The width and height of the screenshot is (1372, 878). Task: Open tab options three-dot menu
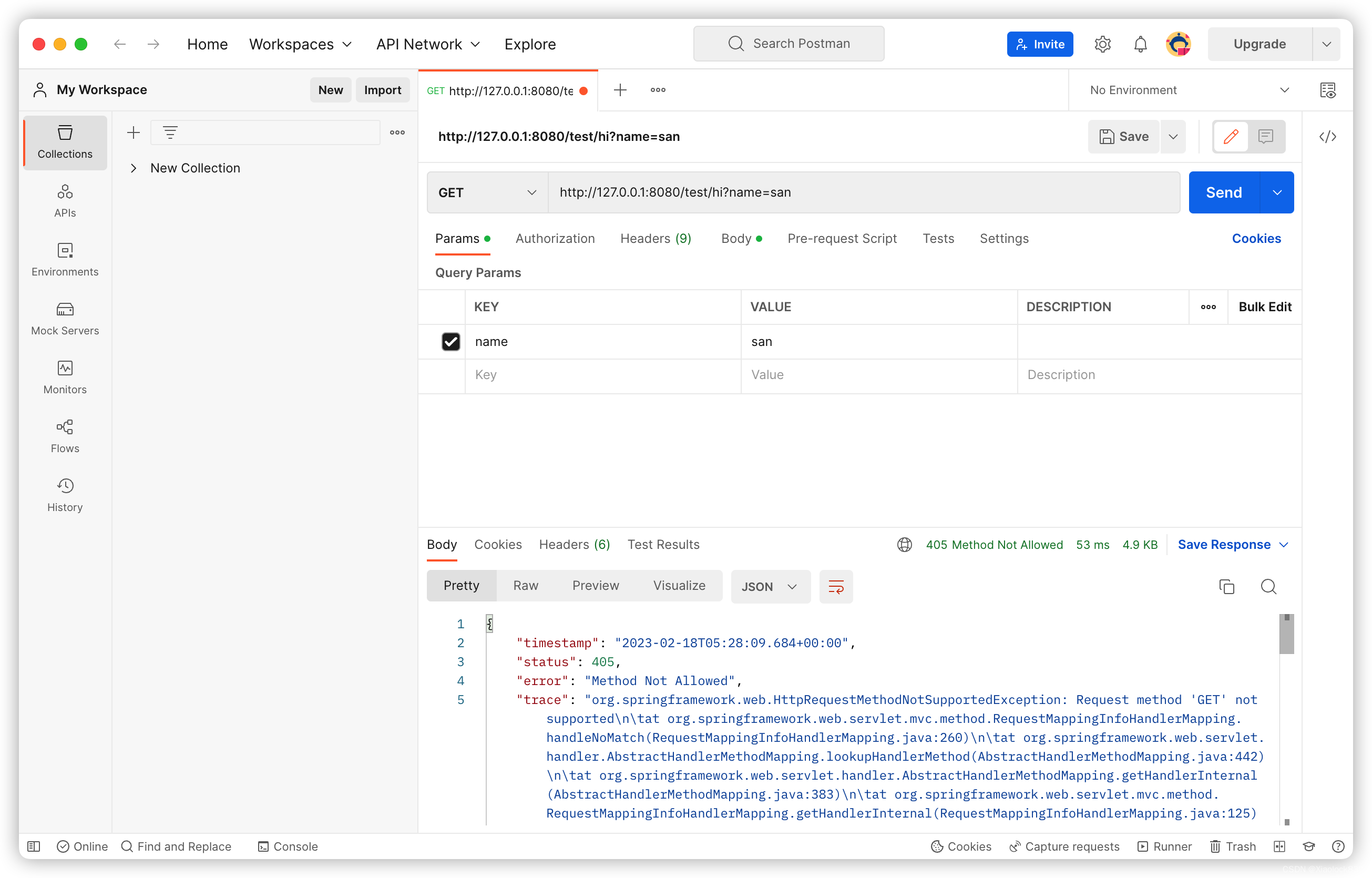(x=658, y=89)
